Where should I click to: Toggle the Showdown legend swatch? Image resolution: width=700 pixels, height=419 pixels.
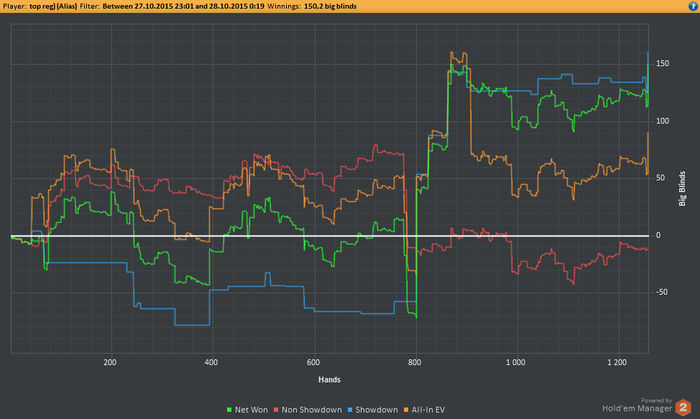coord(350,410)
